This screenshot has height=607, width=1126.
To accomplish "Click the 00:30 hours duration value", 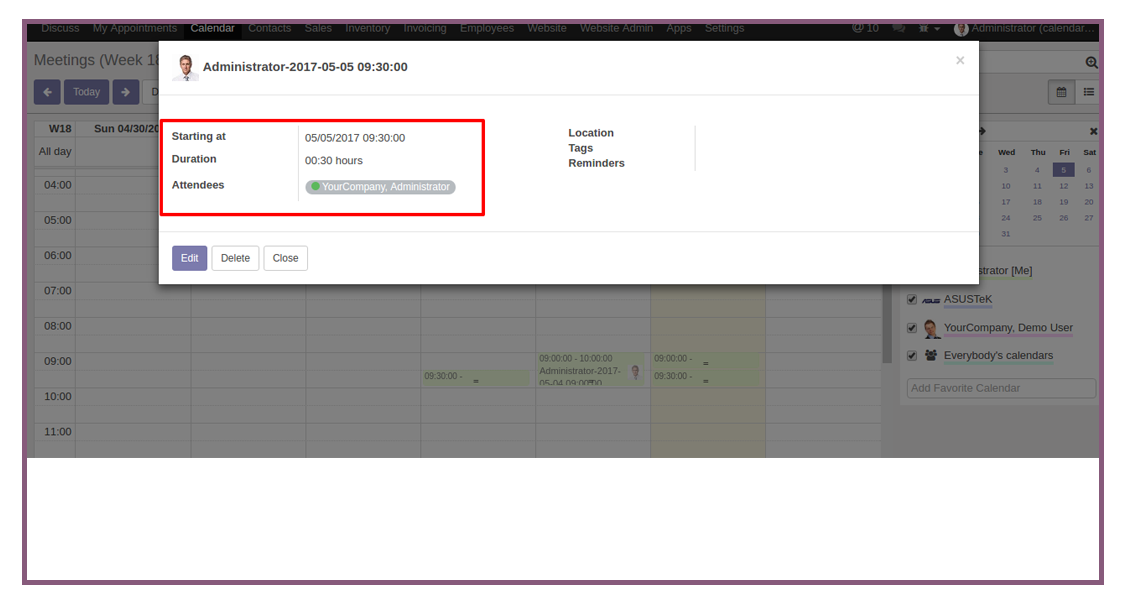I will point(334,161).
